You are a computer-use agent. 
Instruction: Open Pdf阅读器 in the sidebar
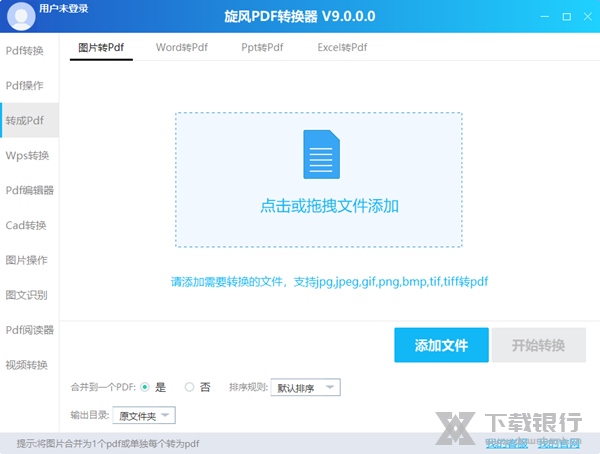tap(29, 330)
